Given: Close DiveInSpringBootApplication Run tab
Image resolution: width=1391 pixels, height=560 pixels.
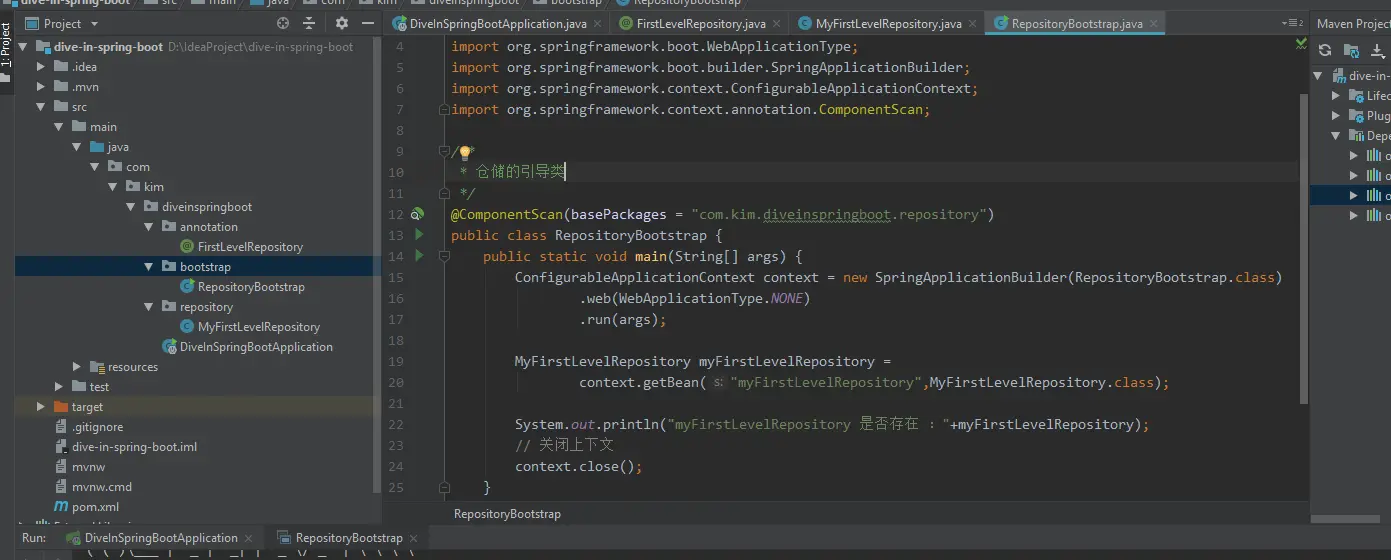Looking at the screenshot, I should pos(248,538).
